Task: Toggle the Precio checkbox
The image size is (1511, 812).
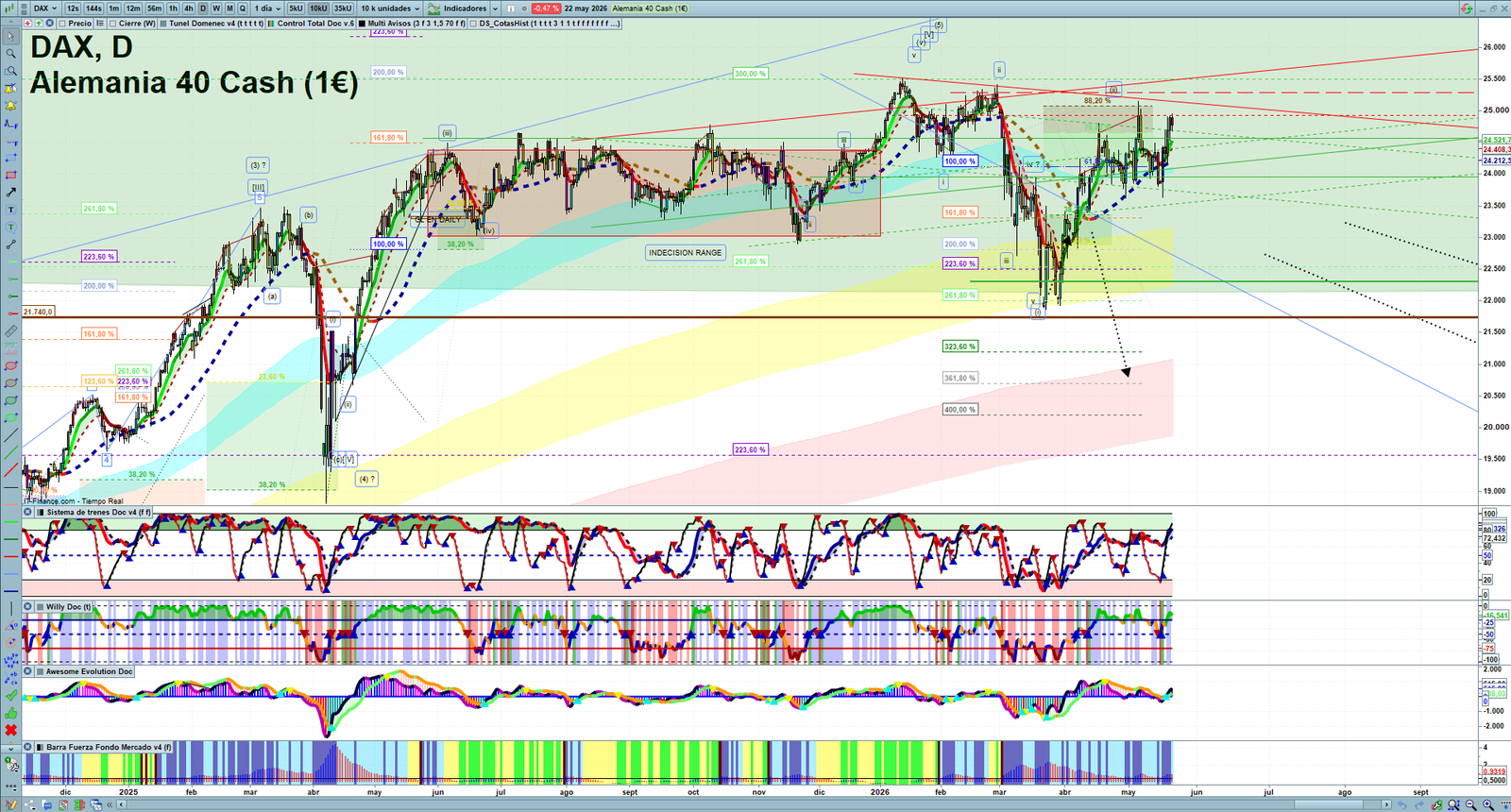Action: (62, 24)
